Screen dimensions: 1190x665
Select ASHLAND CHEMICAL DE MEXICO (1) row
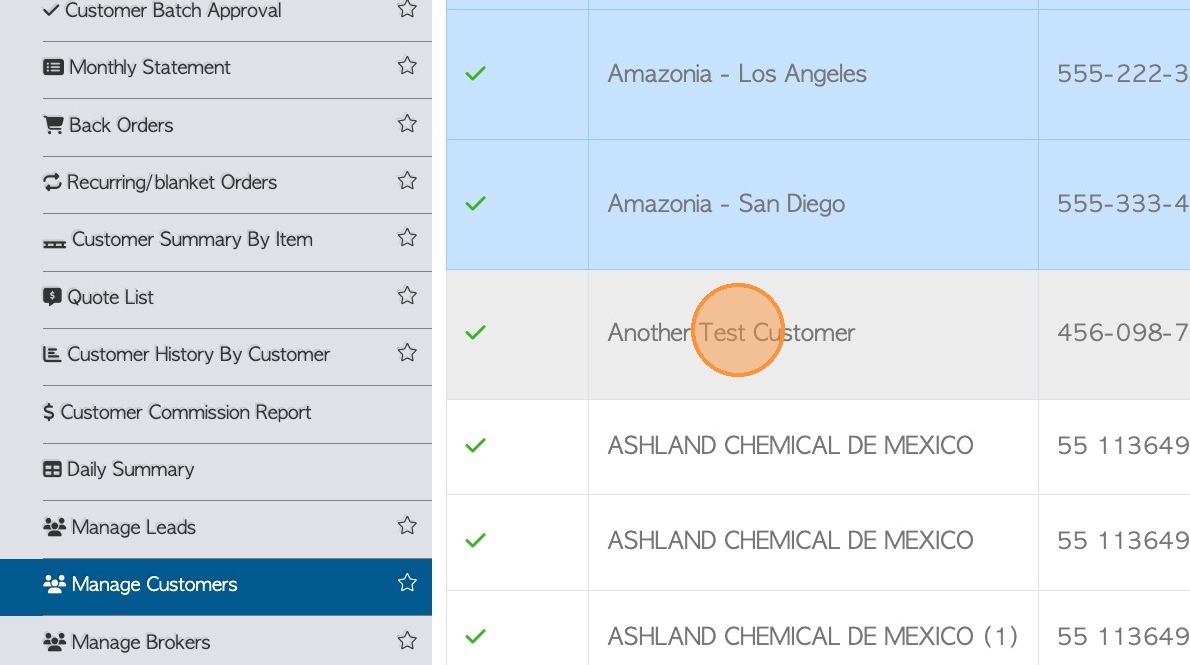point(812,636)
